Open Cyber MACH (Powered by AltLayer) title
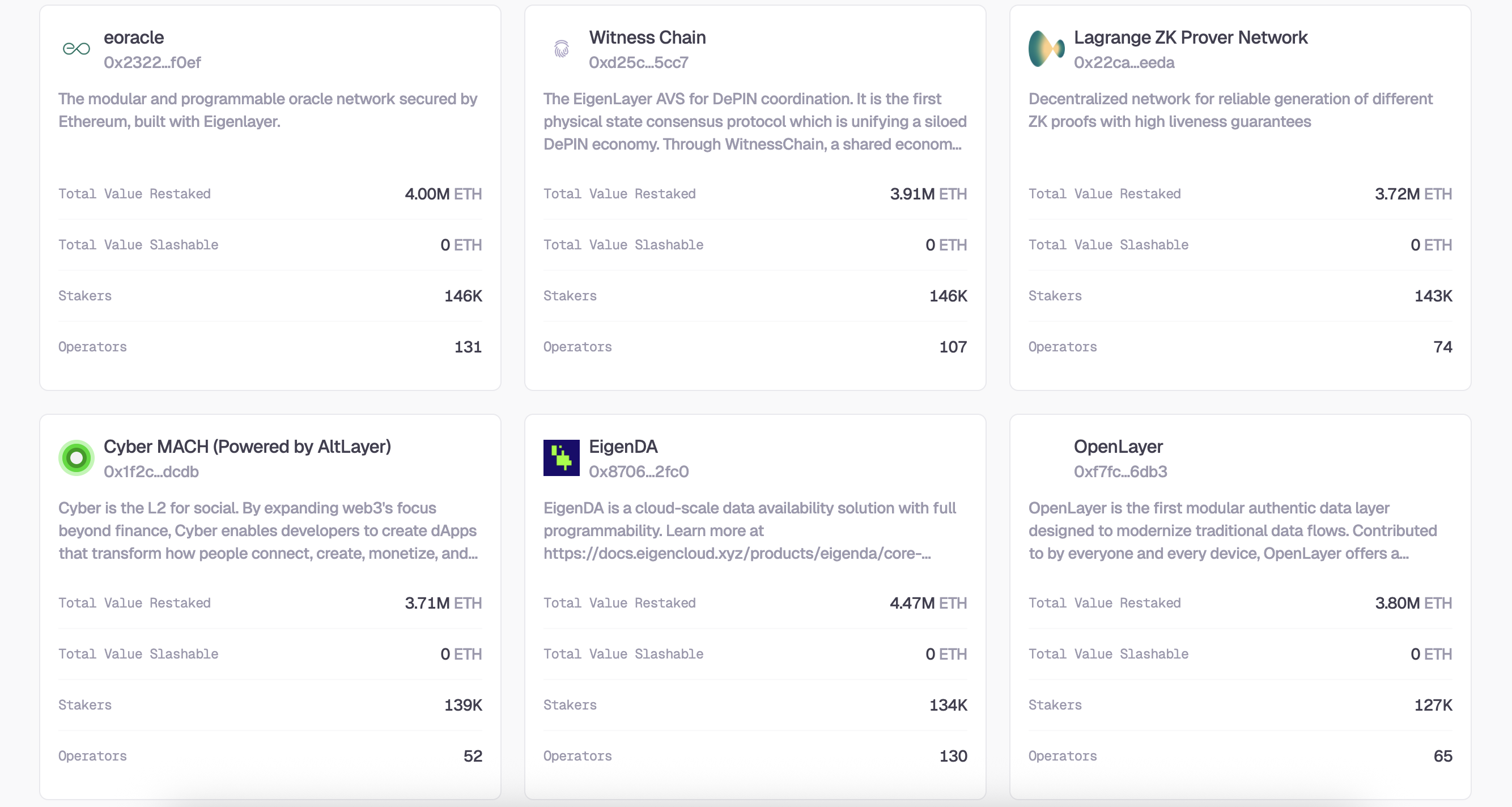1512x807 pixels. point(247,447)
